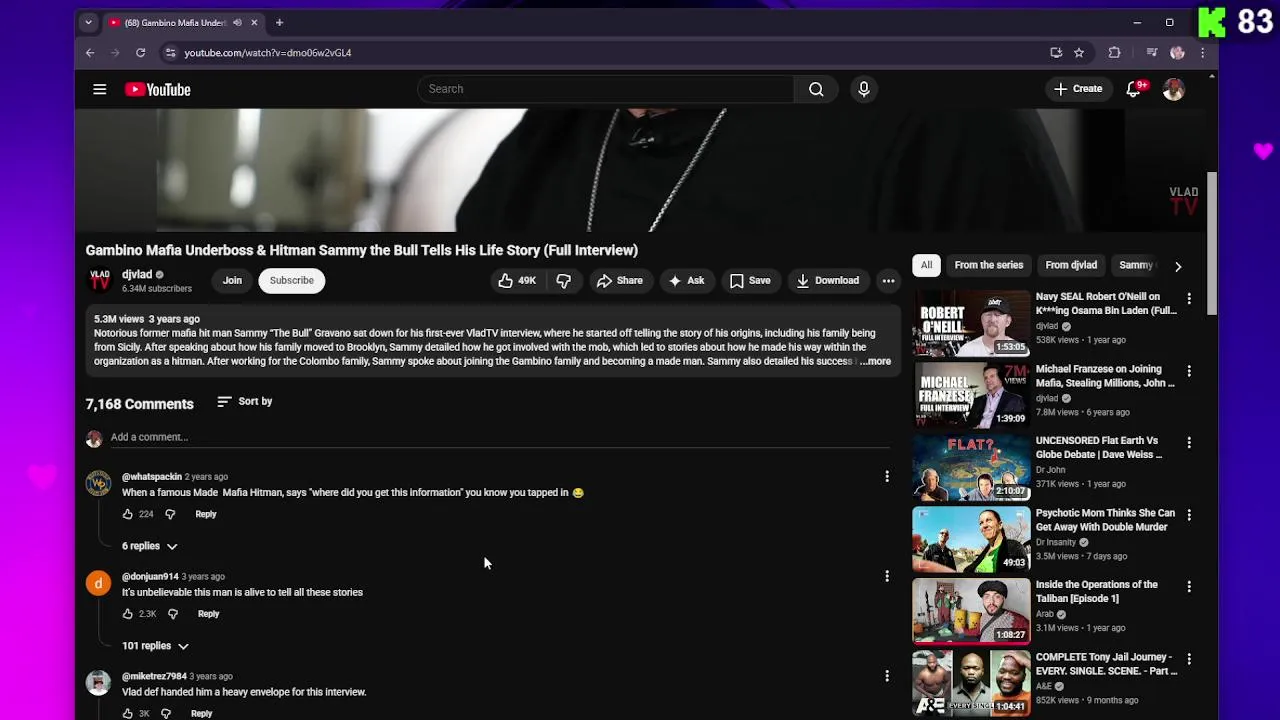
Task: Open options menu for @whatspackin comment
Action: click(887, 477)
